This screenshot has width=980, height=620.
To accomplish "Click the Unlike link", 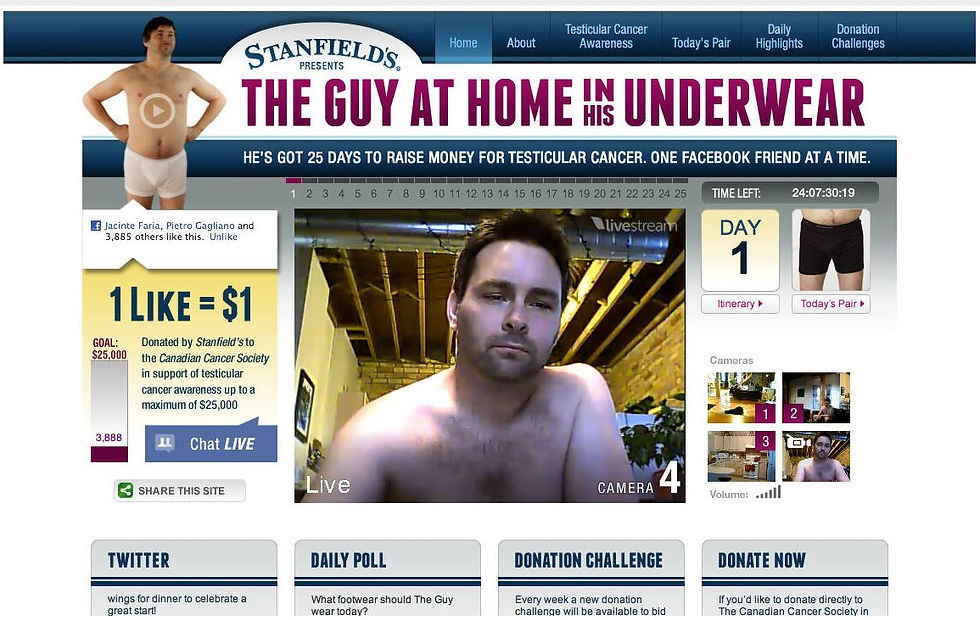I will tap(223, 237).
